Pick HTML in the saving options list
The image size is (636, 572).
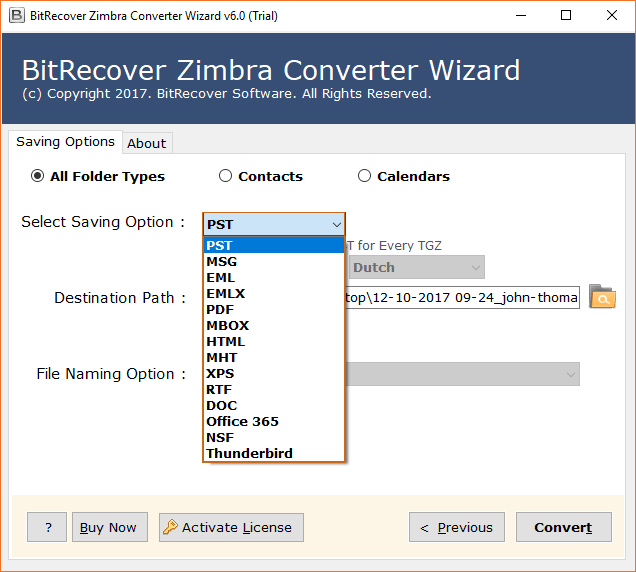pos(274,342)
